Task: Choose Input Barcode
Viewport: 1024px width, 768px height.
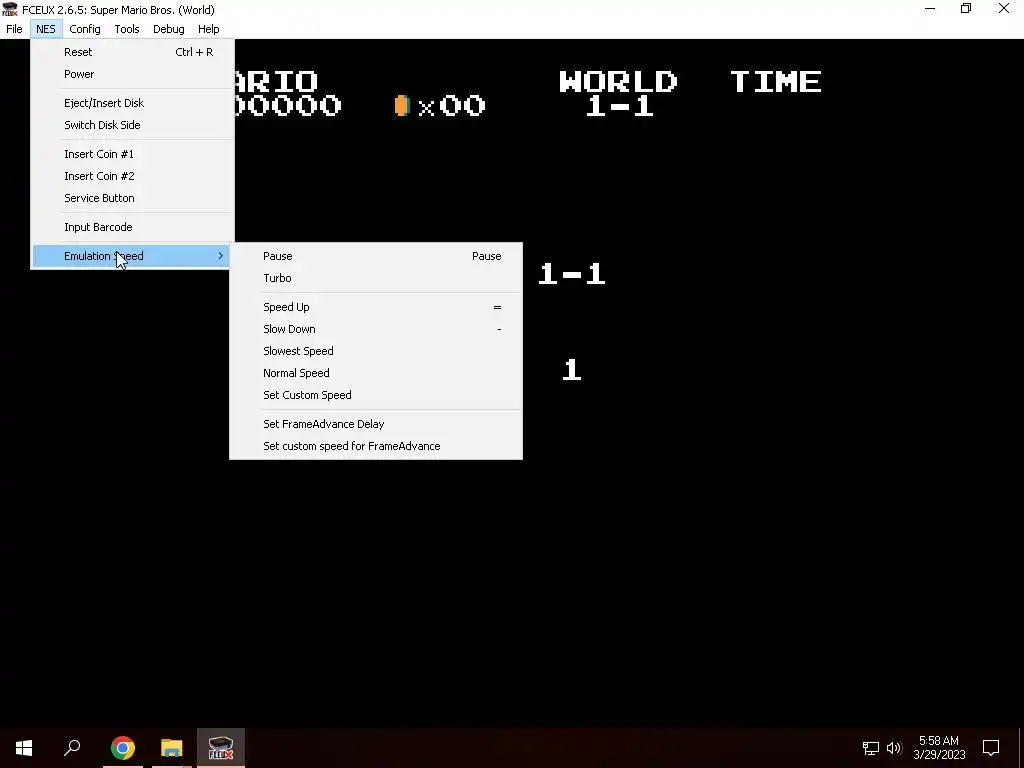Action: point(133,227)
